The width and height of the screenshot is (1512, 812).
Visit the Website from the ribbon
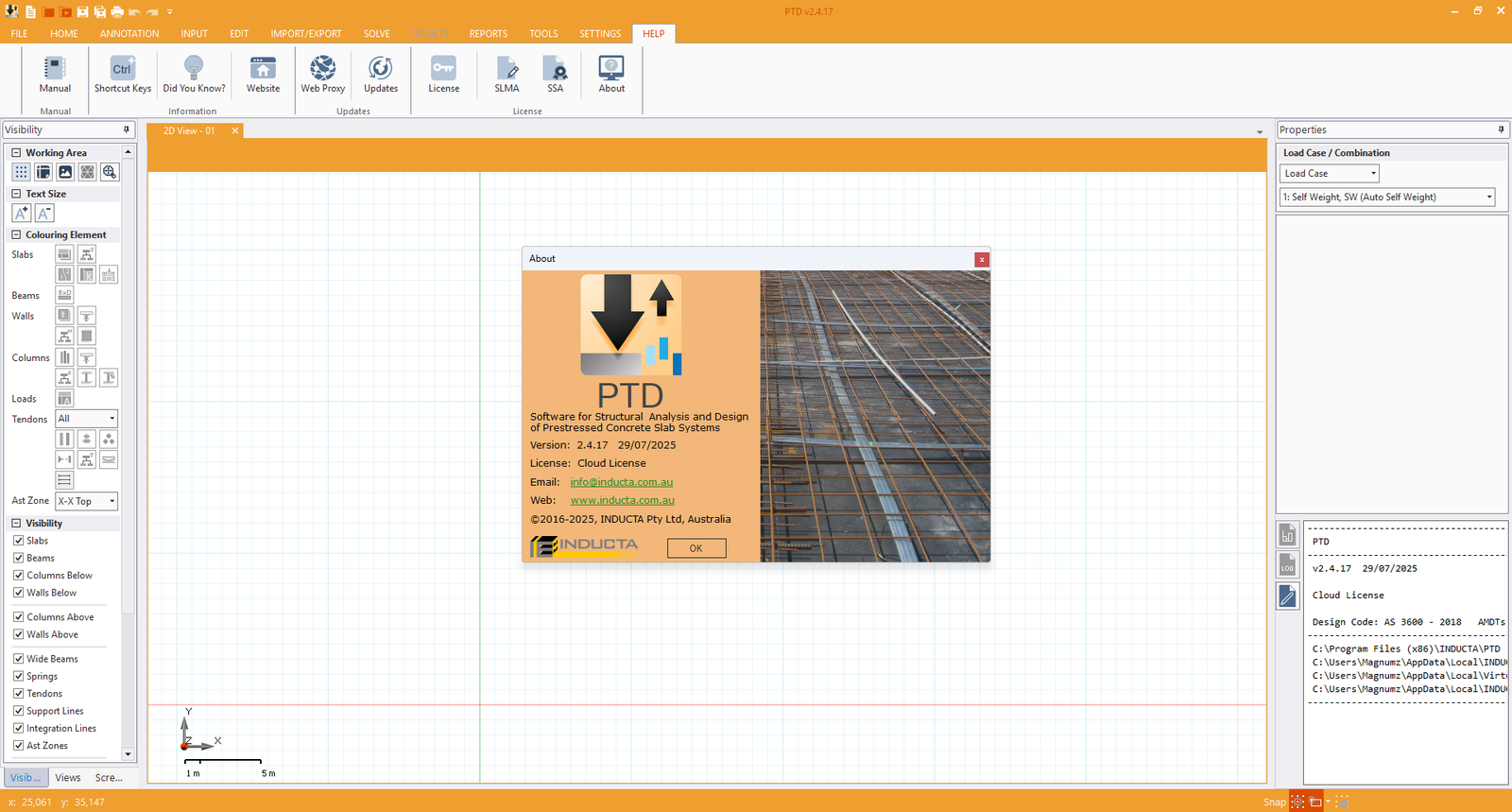click(263, 74)
